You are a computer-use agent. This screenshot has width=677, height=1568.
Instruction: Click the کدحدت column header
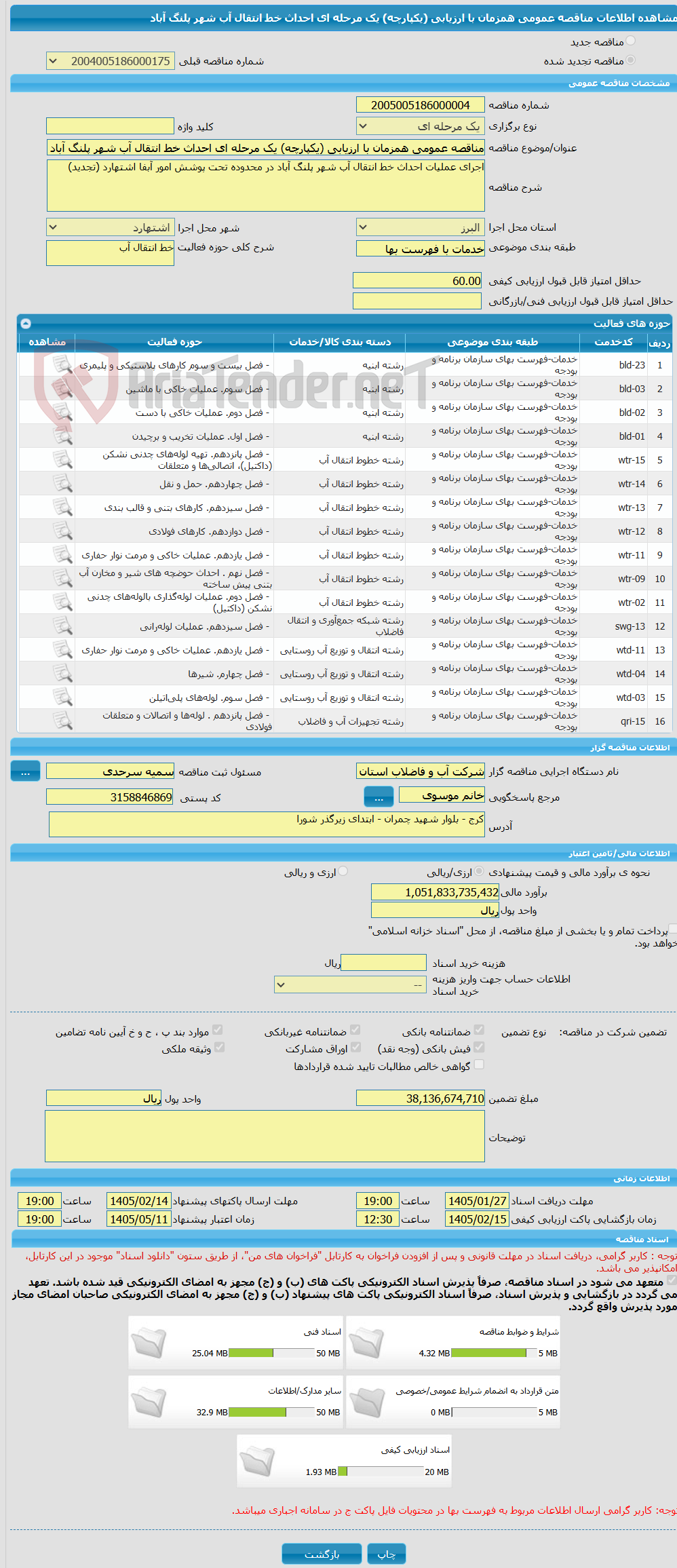tap(613, 342)
